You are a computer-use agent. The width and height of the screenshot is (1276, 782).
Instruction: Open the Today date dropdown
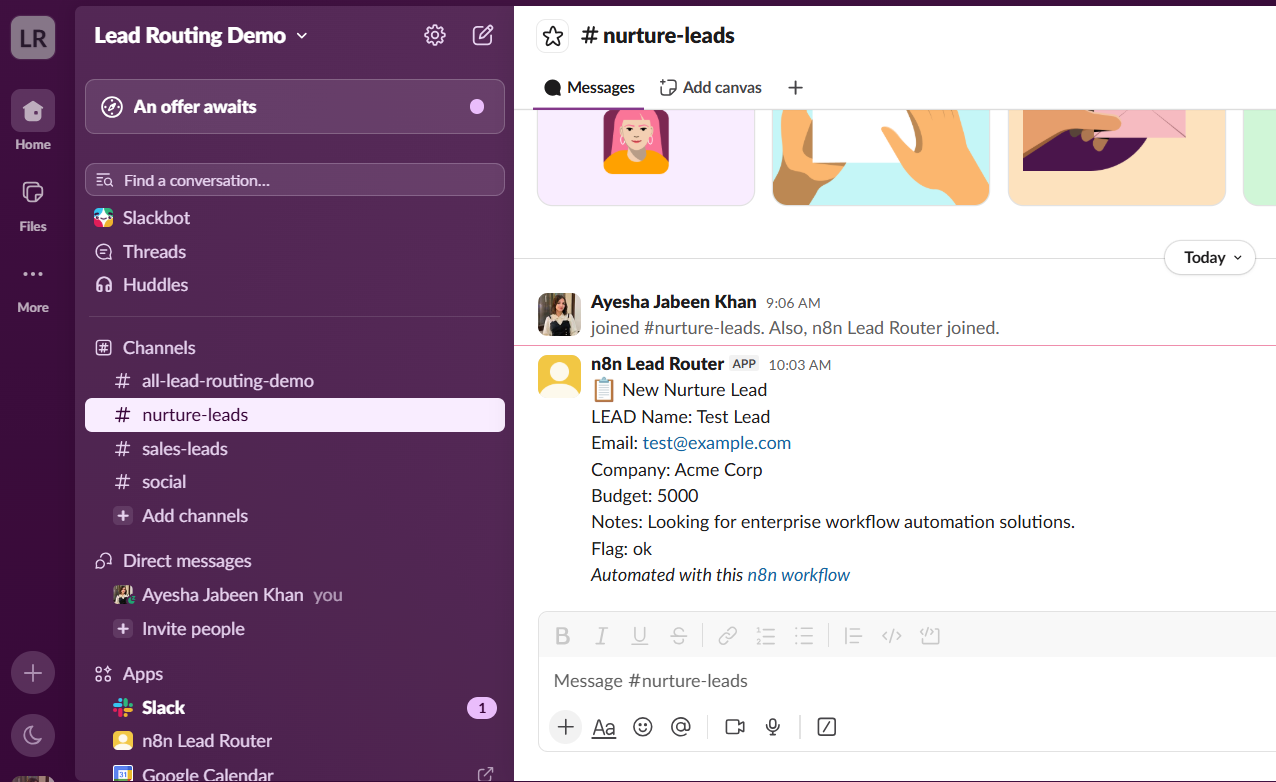tap(1210, 258)
